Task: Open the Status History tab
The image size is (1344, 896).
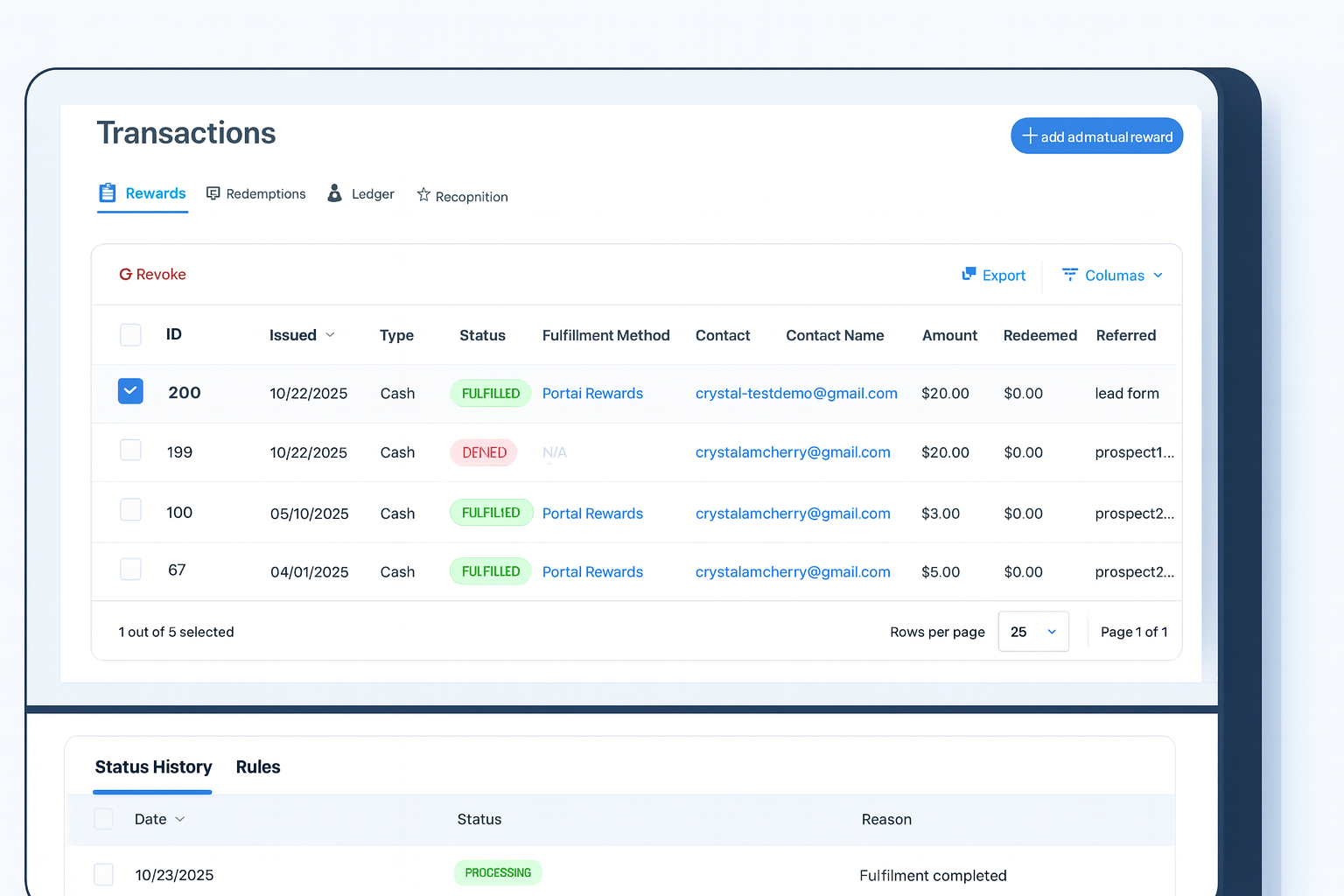Action: (153, 767)
